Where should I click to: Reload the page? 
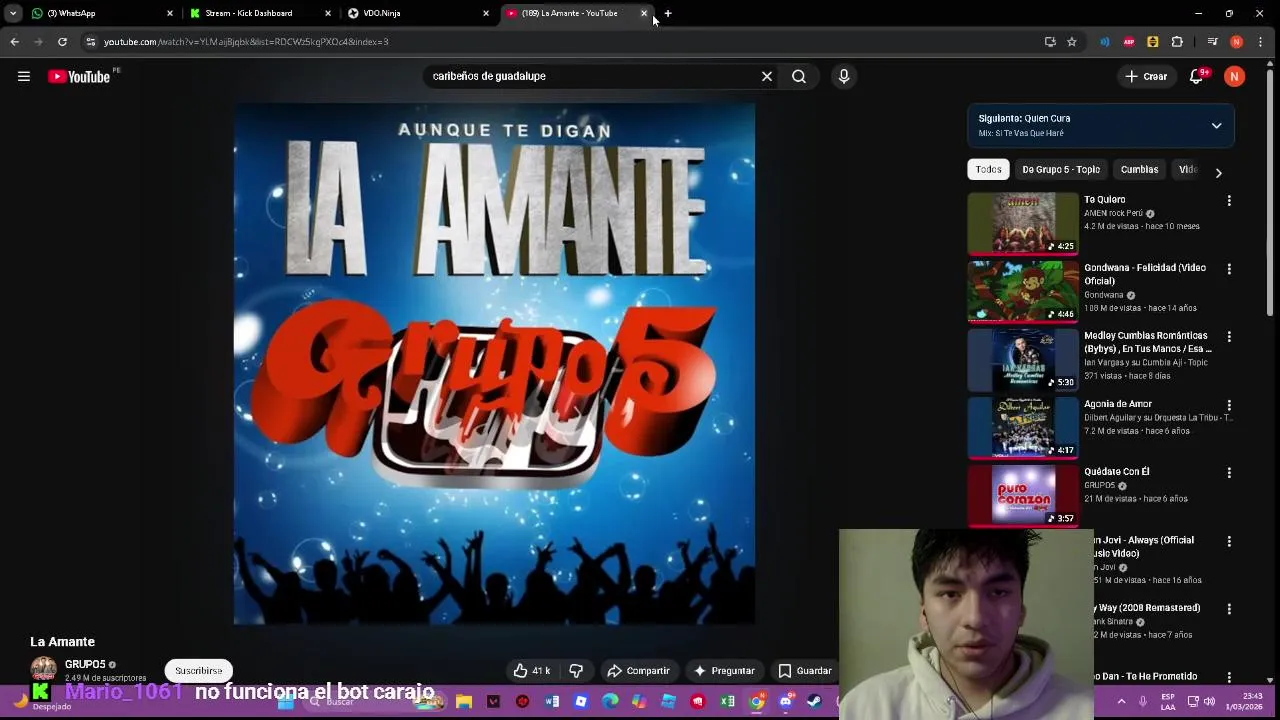62,42
